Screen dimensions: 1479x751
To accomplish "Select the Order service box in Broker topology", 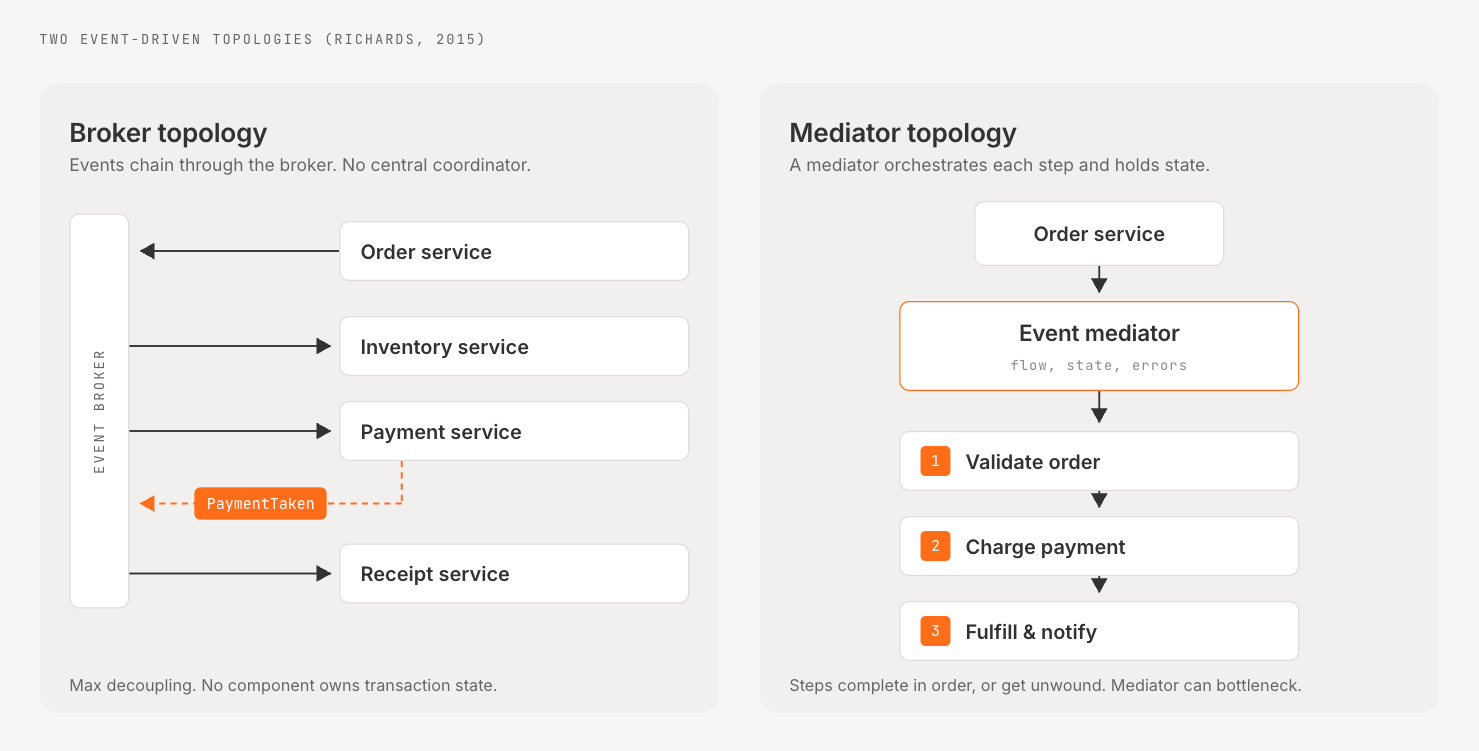I will 514,251.
